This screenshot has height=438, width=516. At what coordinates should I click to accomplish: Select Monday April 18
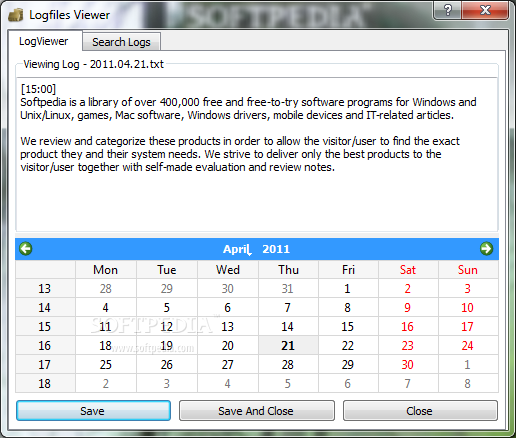(106, 345)
